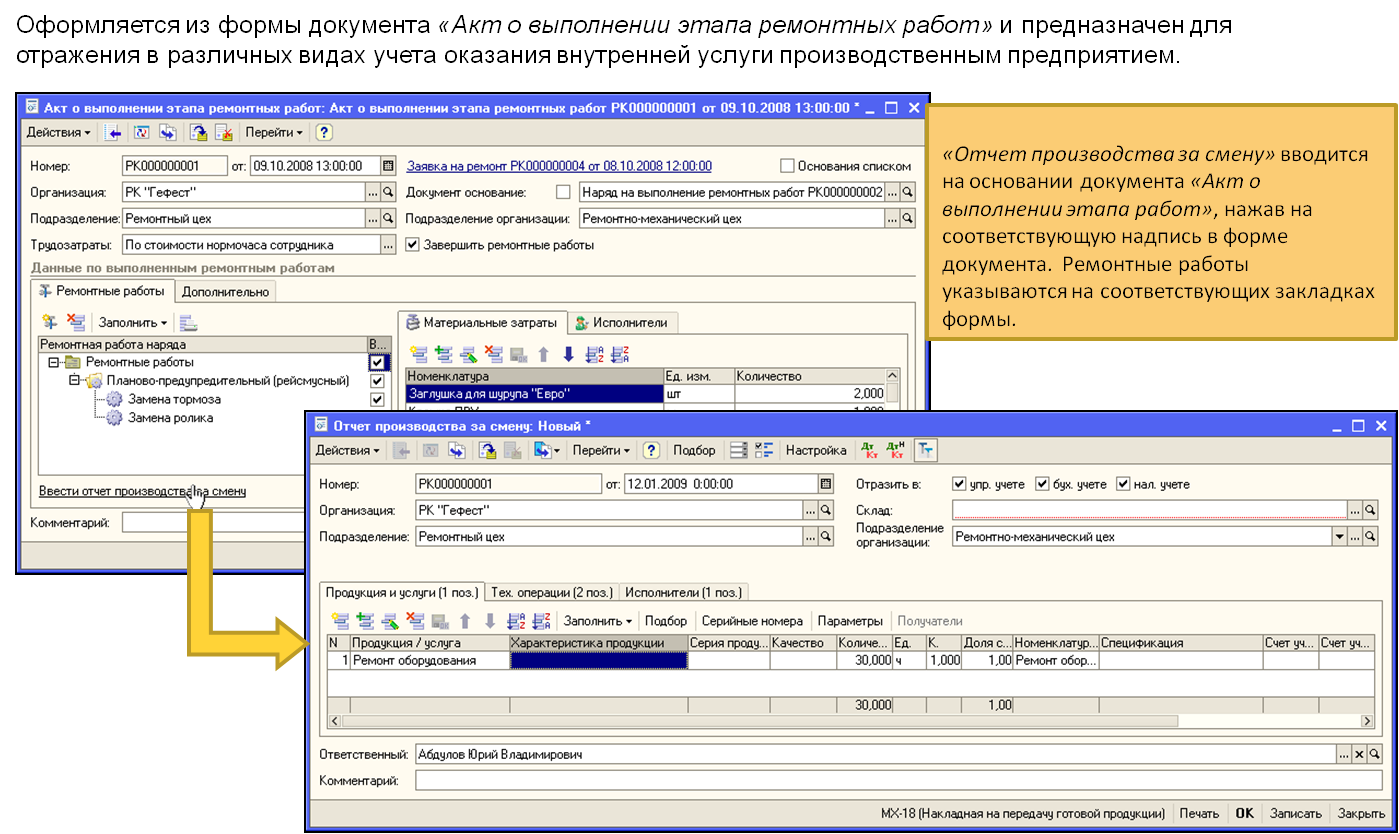Open calendar picker next to 12.01.2009 date

pos(825,484)
